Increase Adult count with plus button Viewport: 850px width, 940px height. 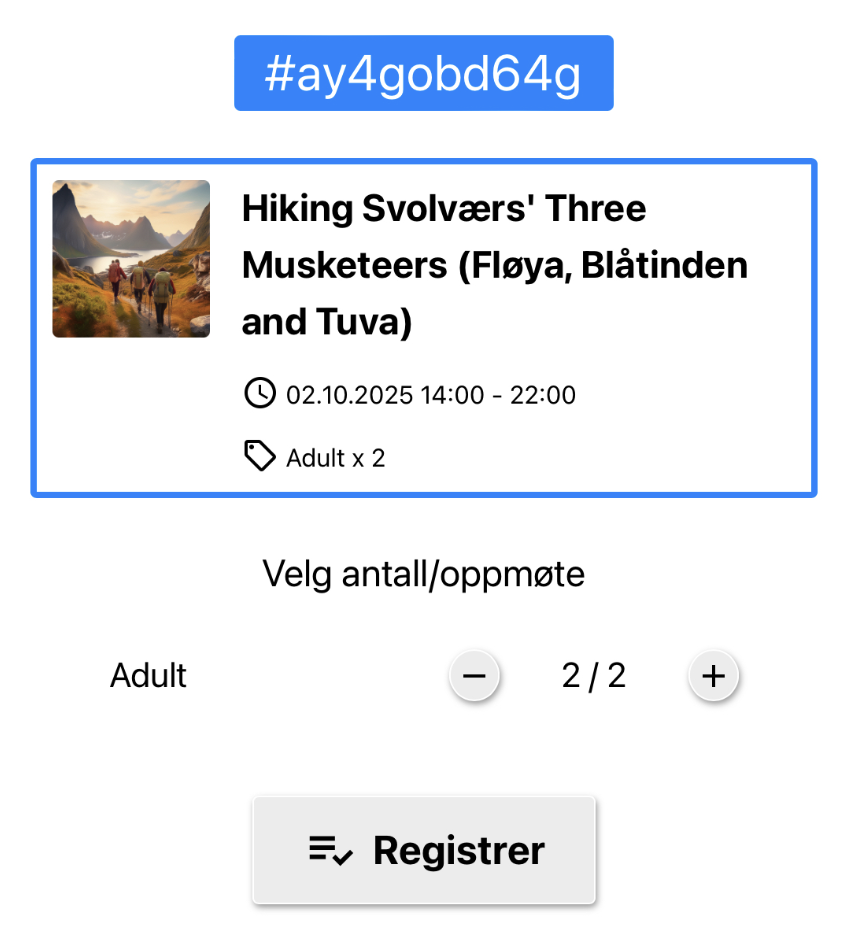click(712, 677)
